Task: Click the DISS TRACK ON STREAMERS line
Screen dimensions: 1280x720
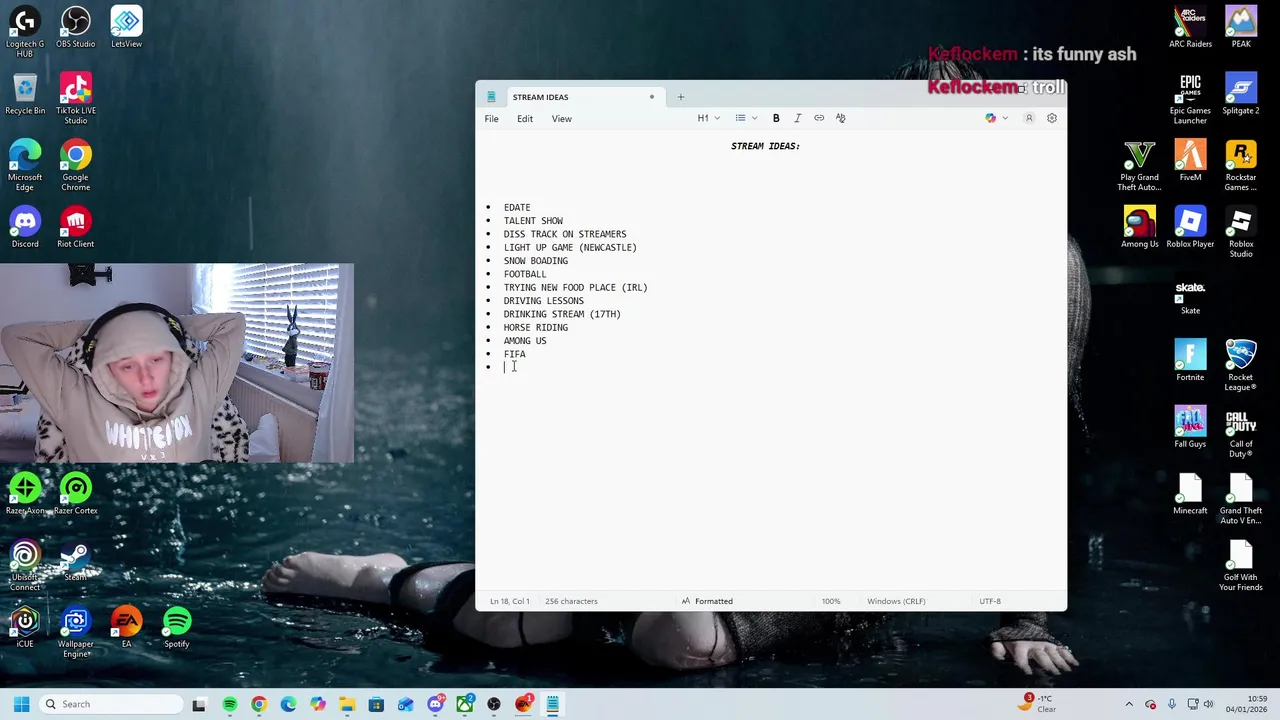Action: tap(565, 234)
